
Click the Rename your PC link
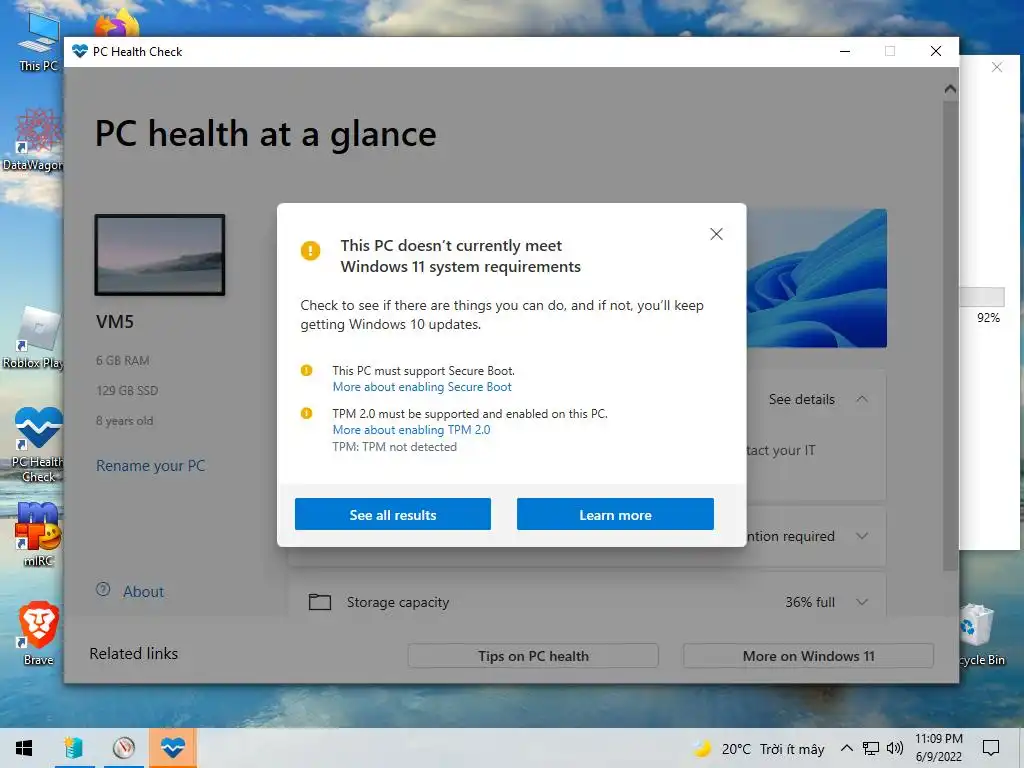[x=150, y=466]
